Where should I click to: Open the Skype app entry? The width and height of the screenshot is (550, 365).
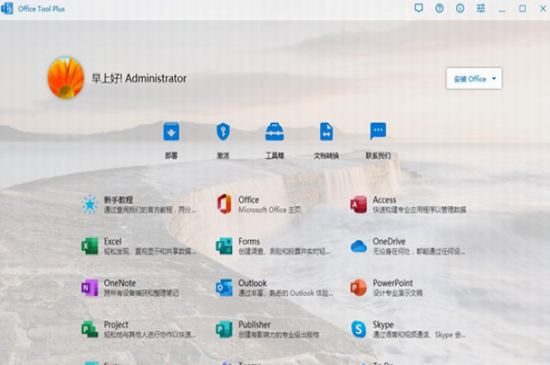point(408,330)
